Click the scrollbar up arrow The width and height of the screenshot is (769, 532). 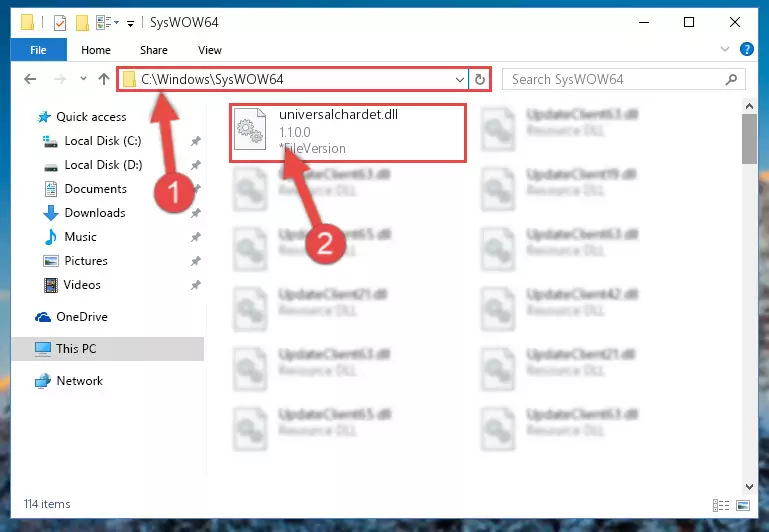749,106
